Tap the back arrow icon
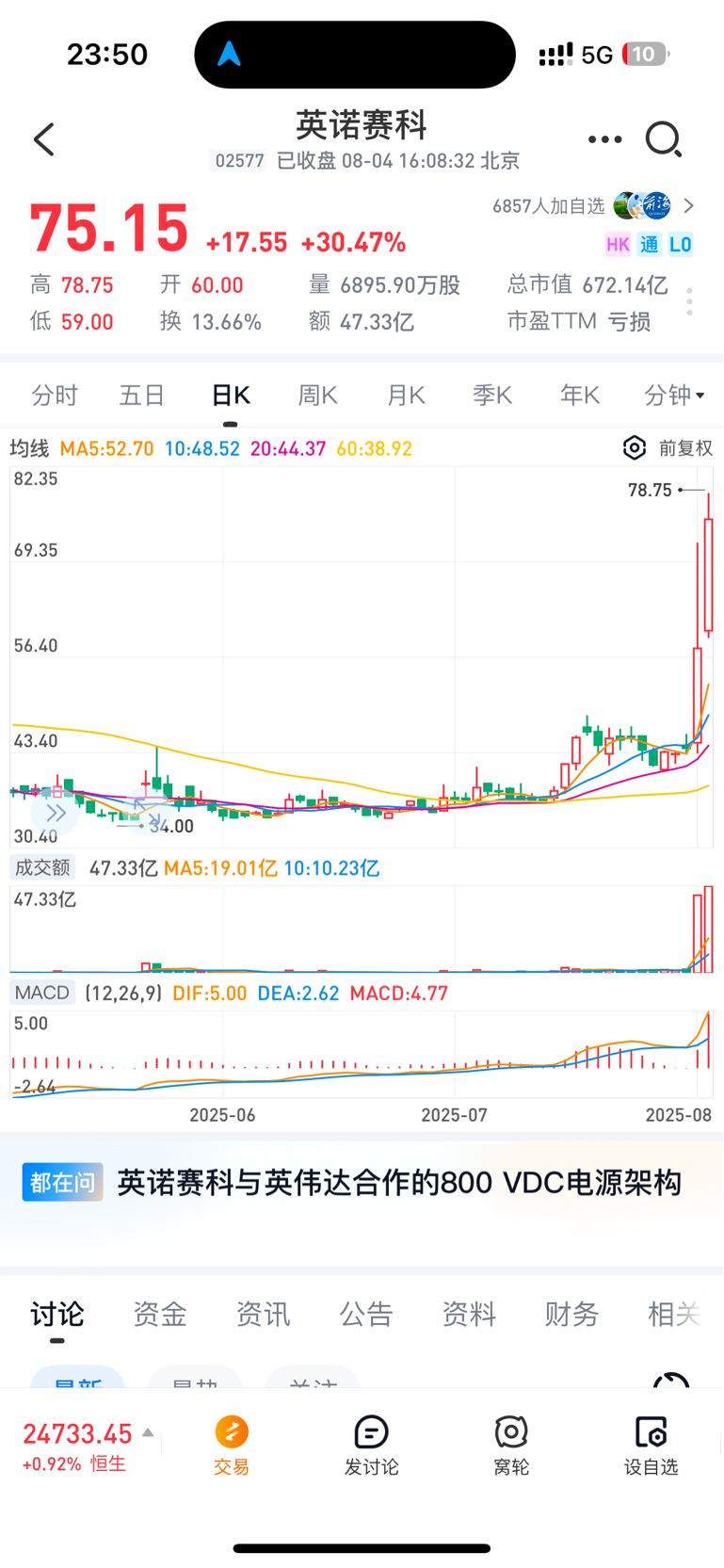The image size is (724, 1568). pyautogui.click(x=44, y=139)
